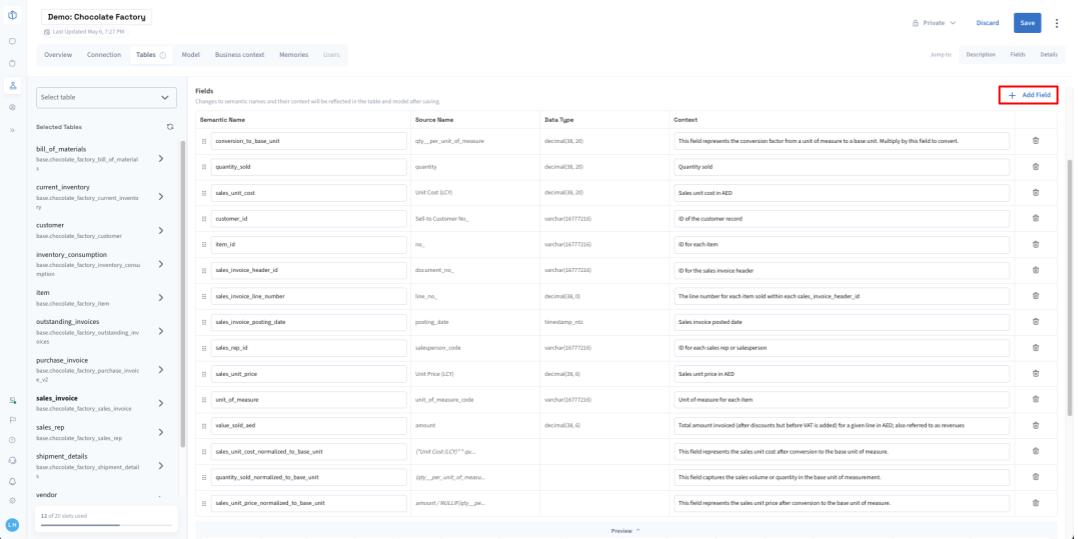
Task: Grab drag handle of customer_id row
Action: tap(203, 218)
